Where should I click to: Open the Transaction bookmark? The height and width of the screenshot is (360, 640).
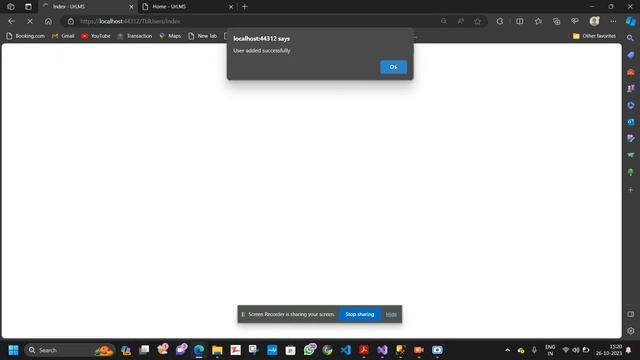click(134, 36)
